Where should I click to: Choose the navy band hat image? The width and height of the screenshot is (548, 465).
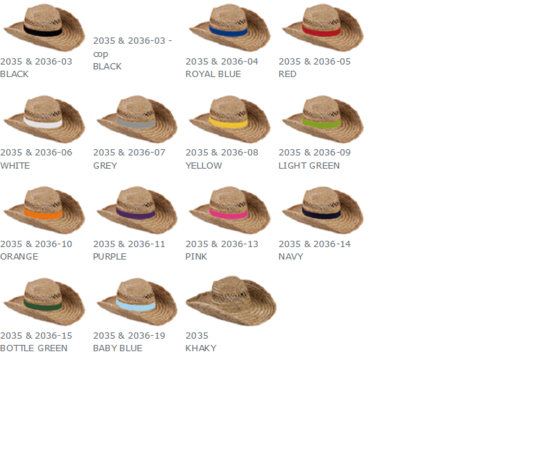(x=323, y=210)
